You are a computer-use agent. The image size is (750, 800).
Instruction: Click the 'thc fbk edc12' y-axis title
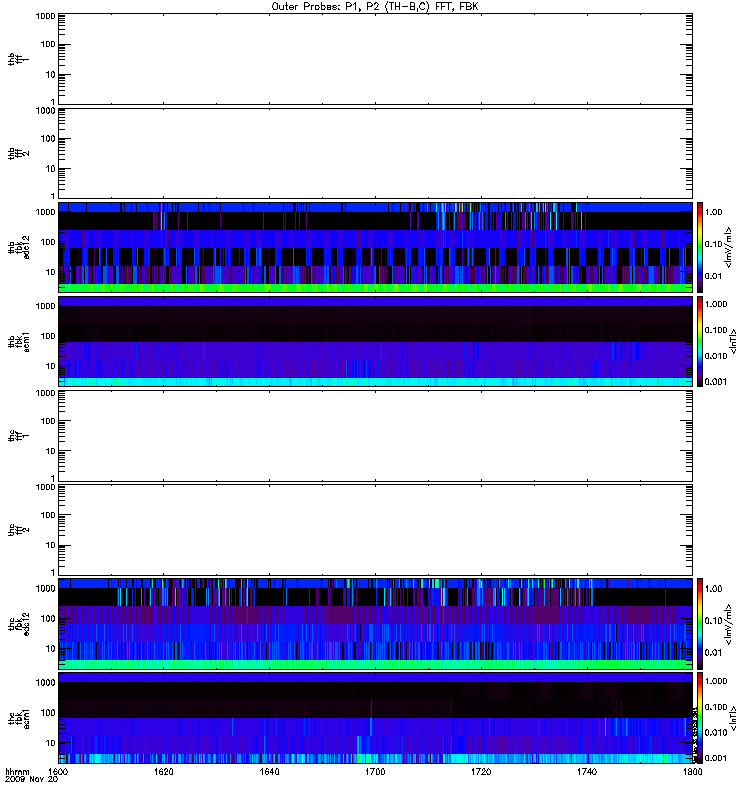tap(19, 623)
